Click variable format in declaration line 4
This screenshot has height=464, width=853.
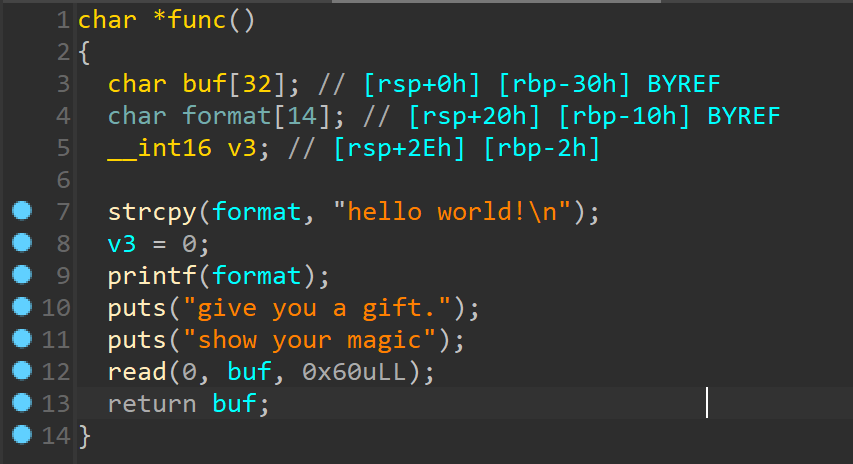226,116
